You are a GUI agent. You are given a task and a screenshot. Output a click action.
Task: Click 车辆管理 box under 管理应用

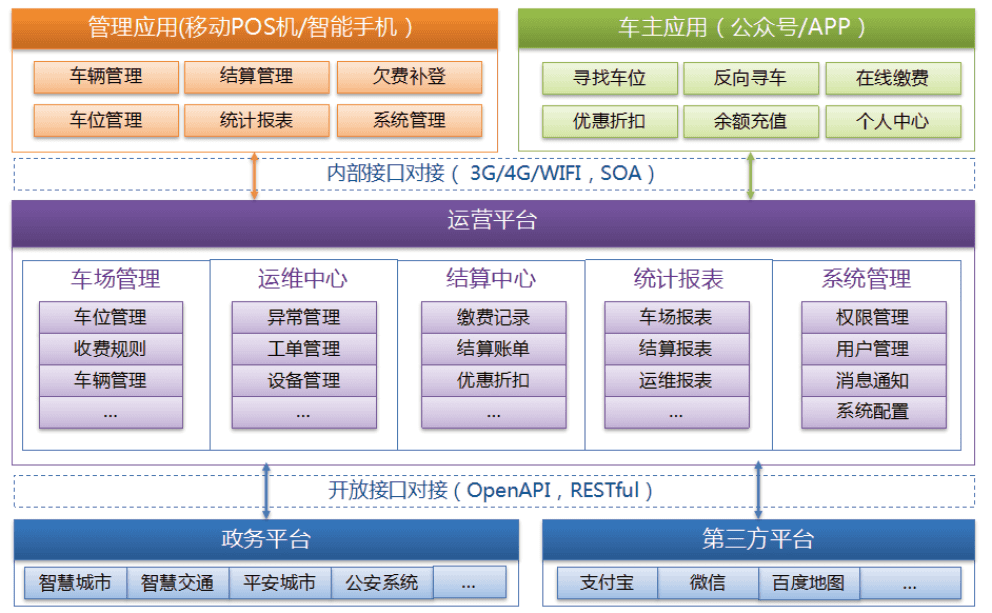tap(106, 77)
